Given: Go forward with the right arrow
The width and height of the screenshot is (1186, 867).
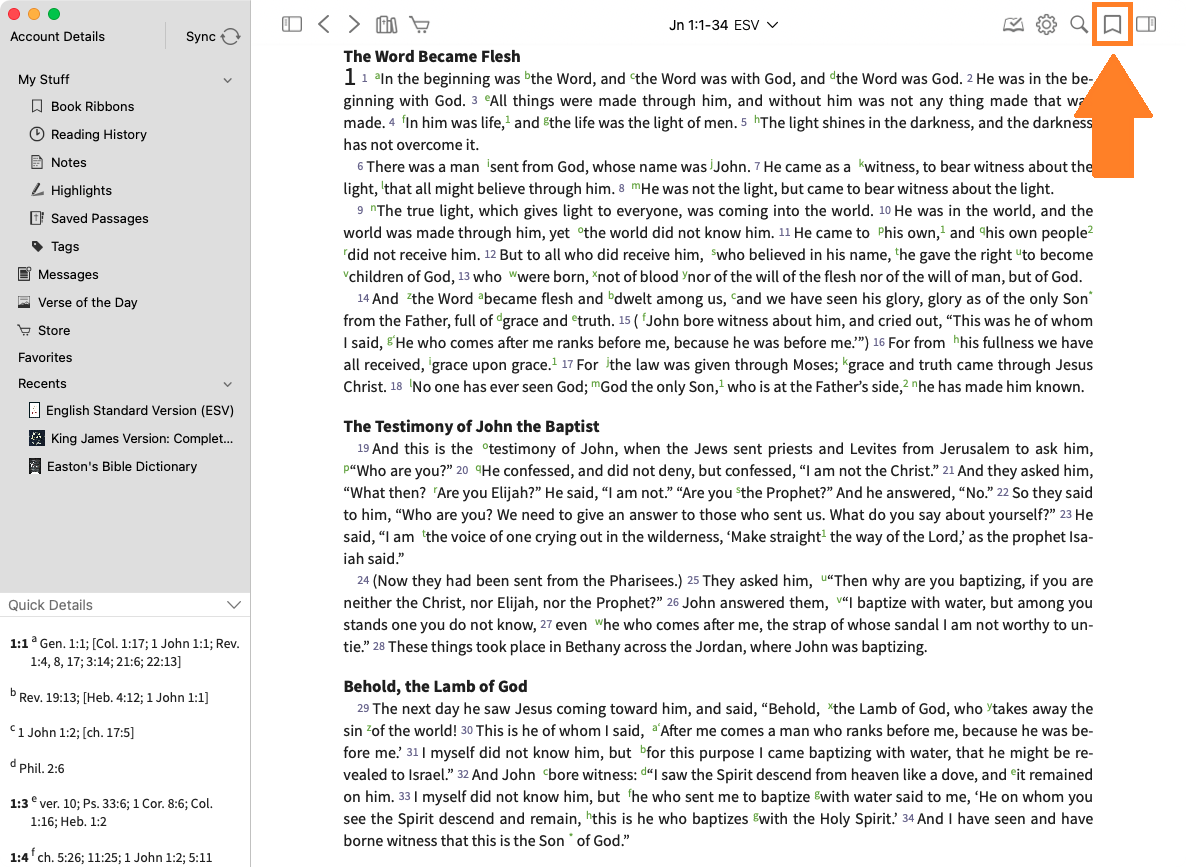Looking at the screenshot, I should coord(353,24).
